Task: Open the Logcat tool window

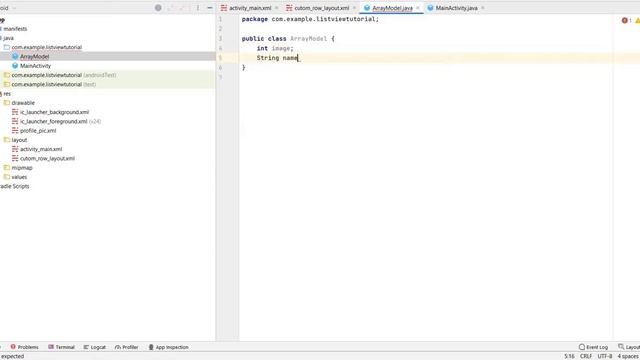Action: pyautogui.click(x=95, y=347)
